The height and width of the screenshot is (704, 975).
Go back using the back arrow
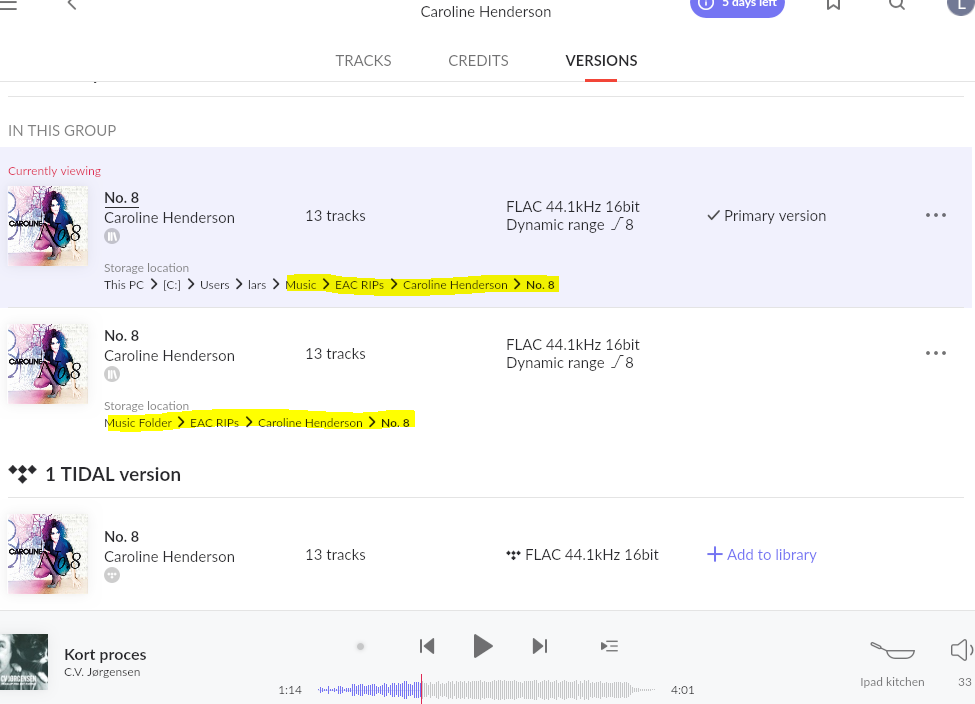point(70,5)
